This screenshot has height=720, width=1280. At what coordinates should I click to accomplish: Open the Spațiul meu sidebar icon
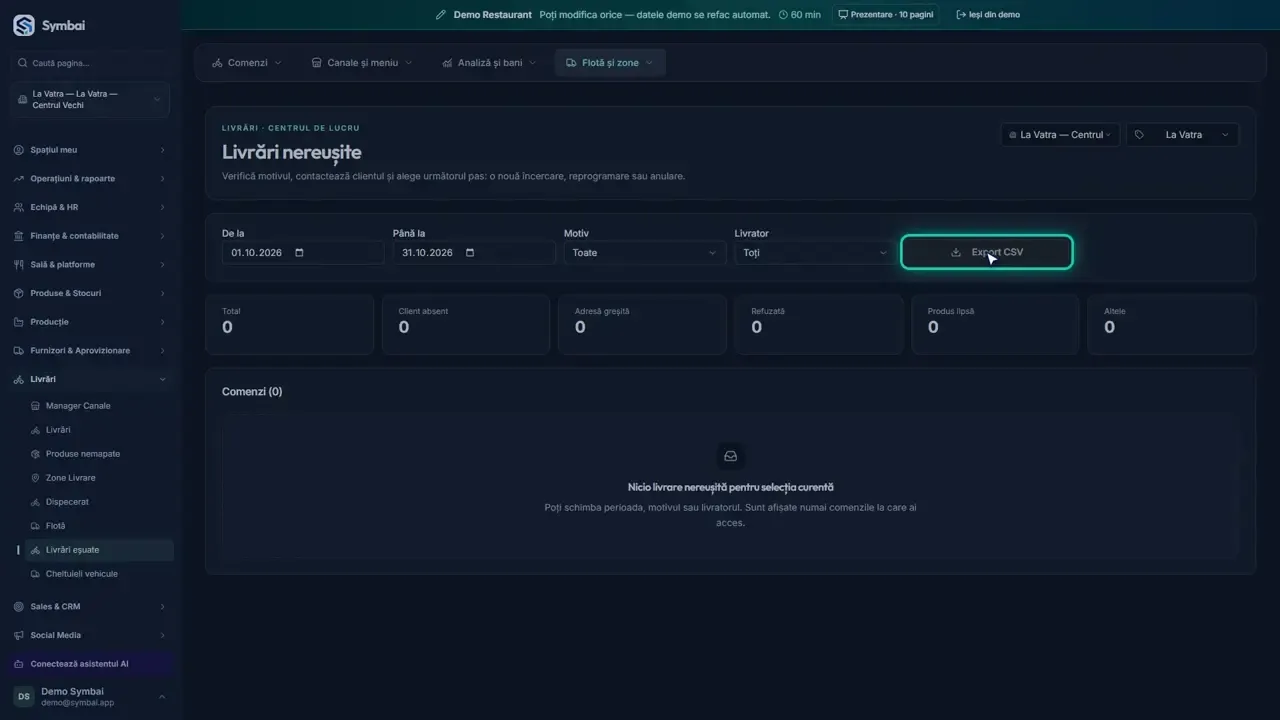point(19,150)
